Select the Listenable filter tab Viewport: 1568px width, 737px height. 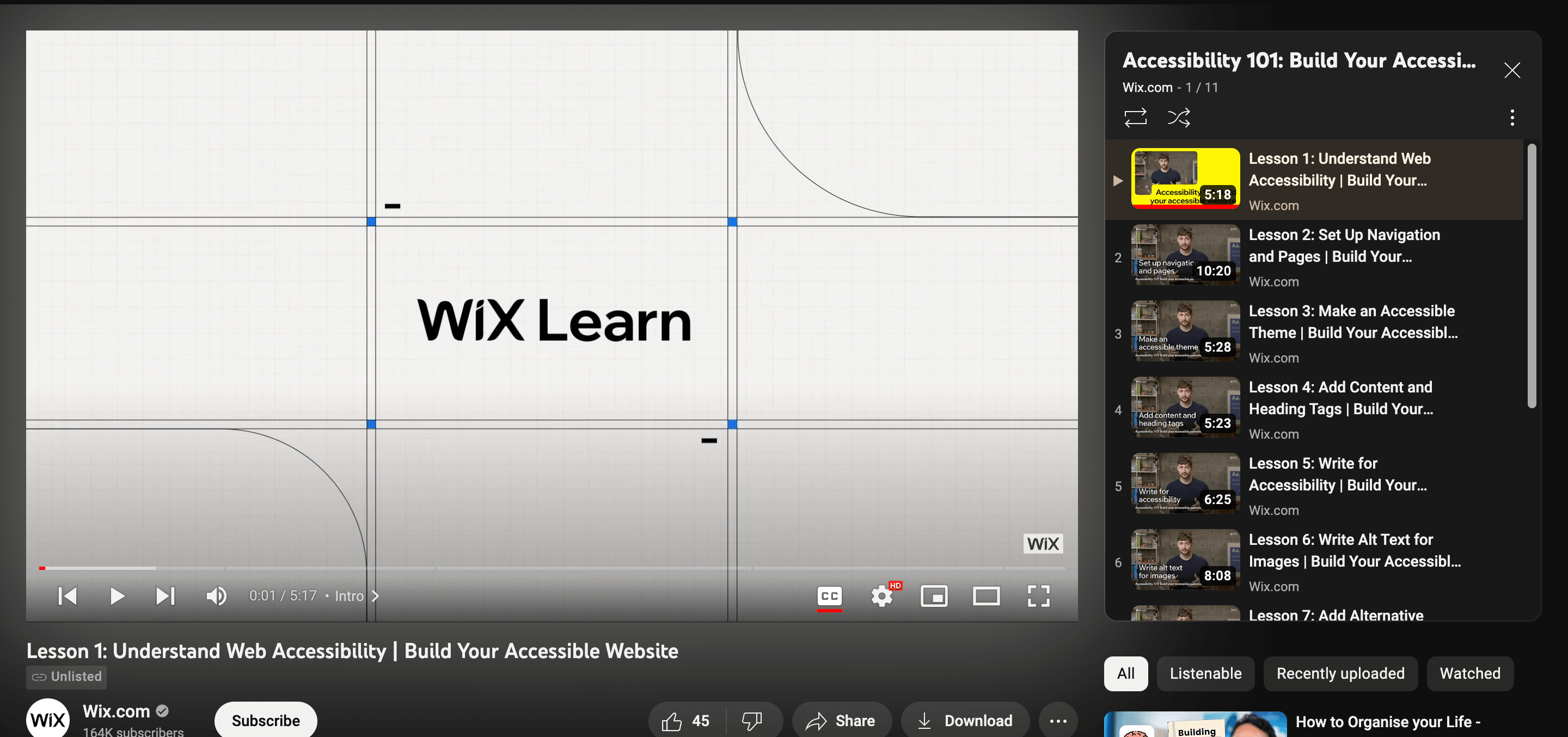pyautogui.click(x=1205, y=673)
